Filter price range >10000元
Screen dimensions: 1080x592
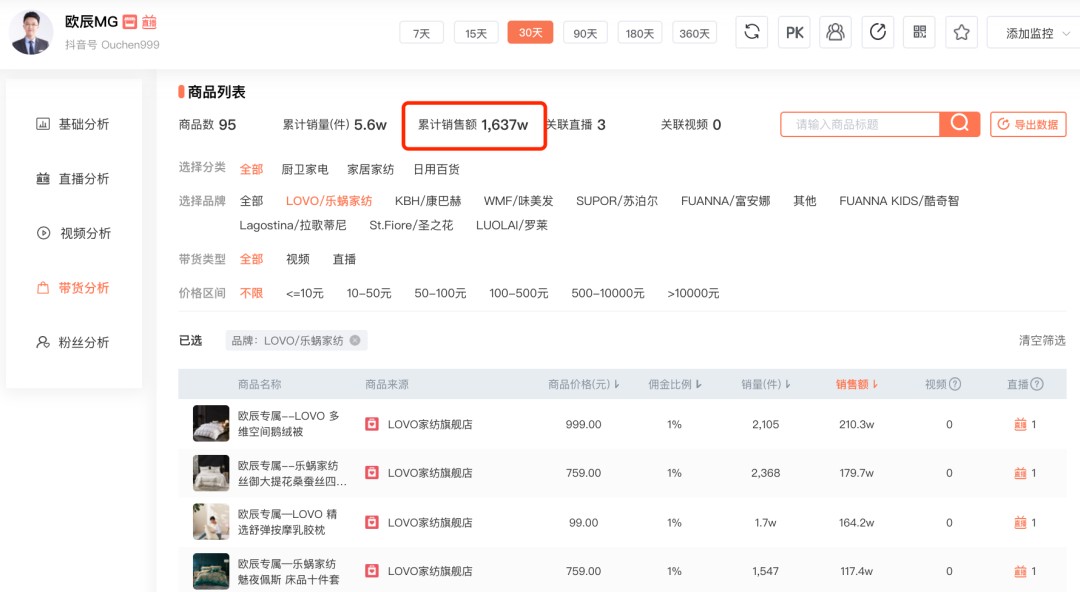point(693,293)
